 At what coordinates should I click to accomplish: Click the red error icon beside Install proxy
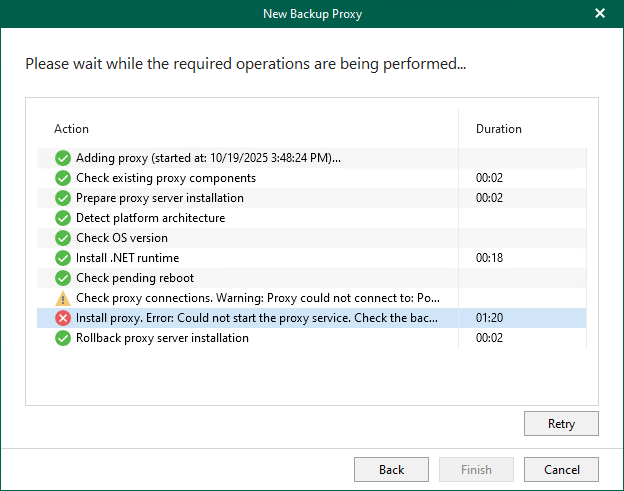click(63, 318)
